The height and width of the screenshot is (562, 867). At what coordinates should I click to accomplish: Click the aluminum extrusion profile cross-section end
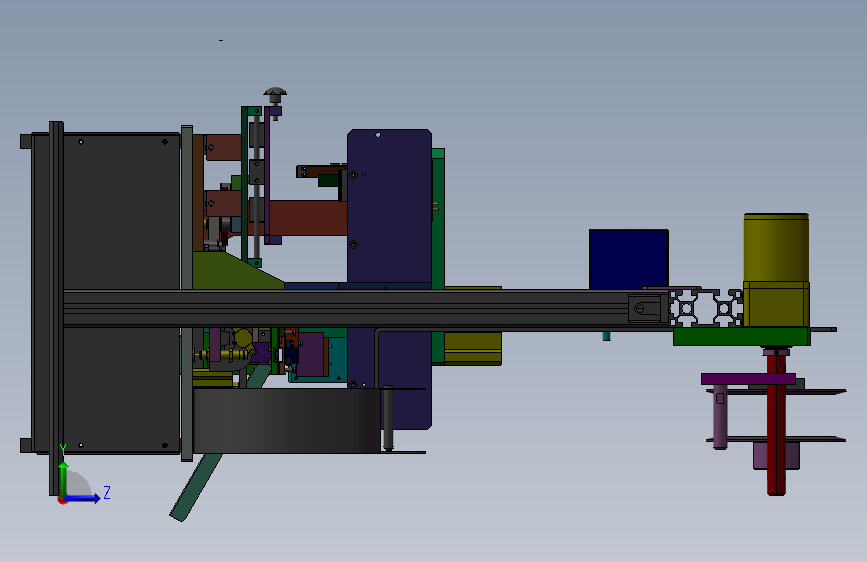706,308
